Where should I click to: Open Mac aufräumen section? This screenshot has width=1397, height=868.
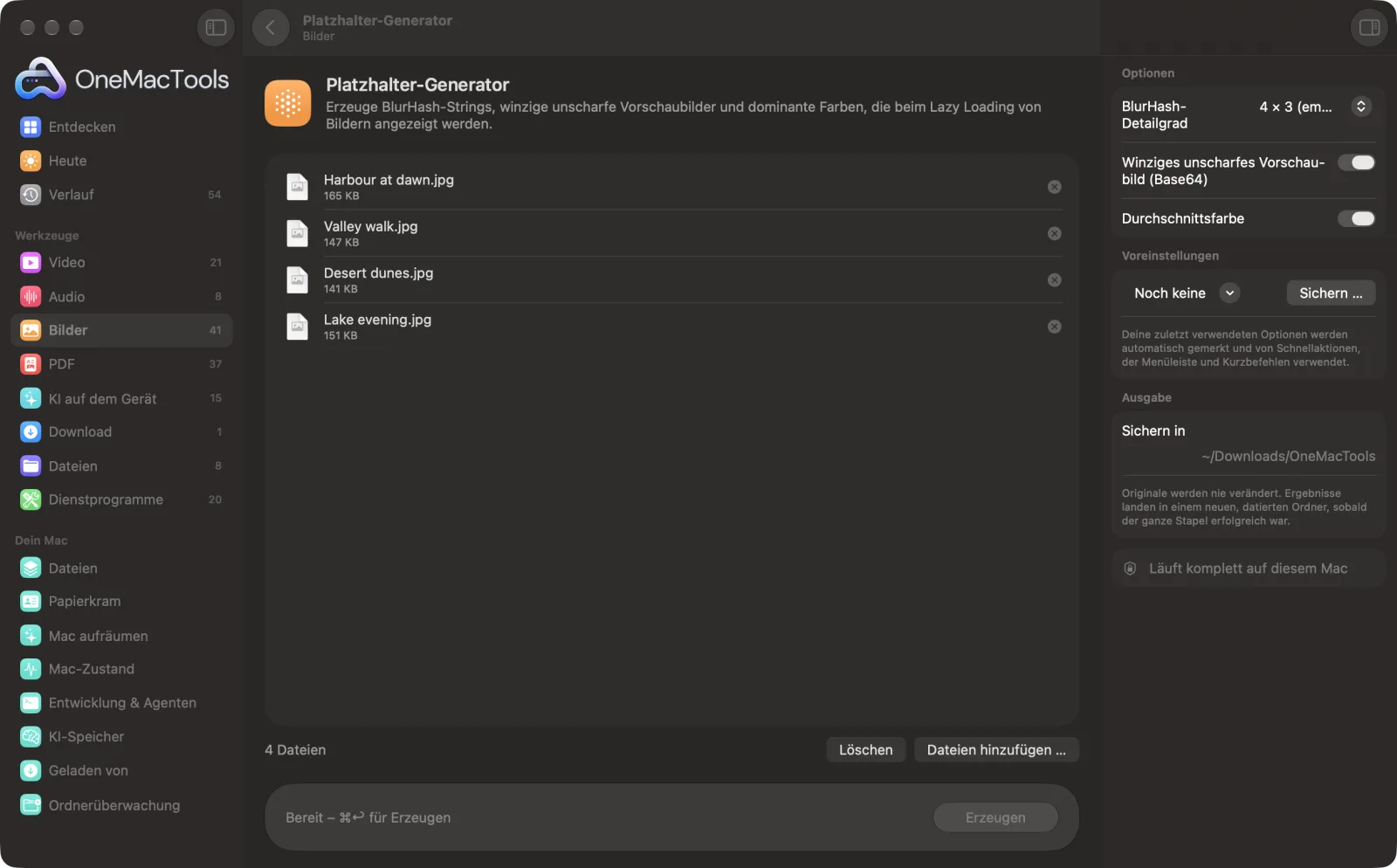click(121, 636)
